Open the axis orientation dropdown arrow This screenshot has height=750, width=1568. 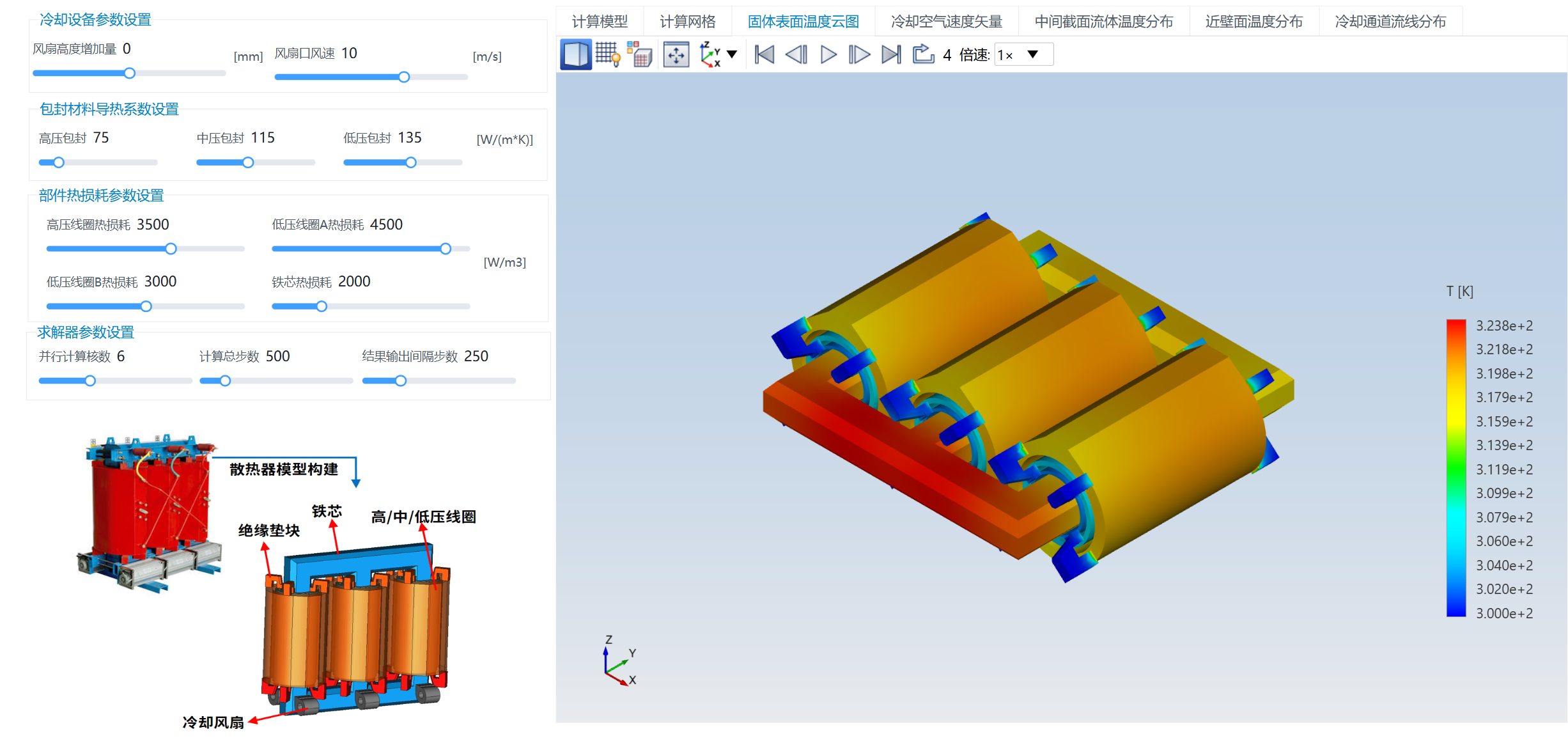[x=733, y=55]
